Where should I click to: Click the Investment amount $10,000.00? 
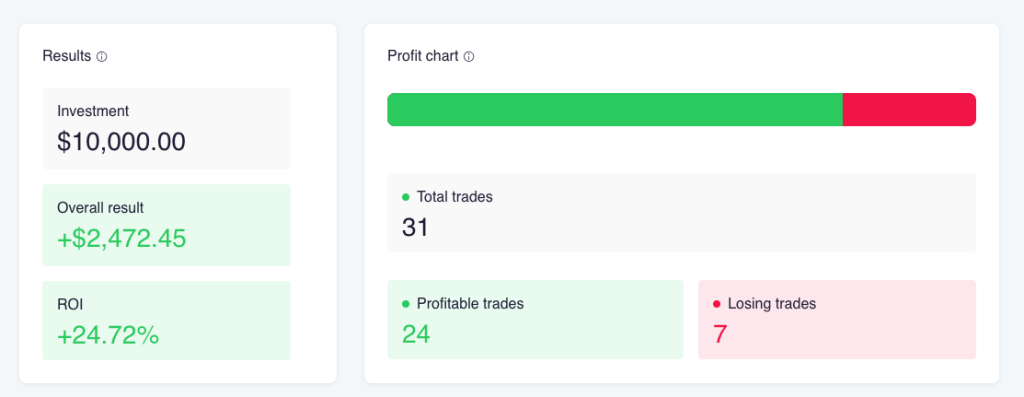coord(121,142)
